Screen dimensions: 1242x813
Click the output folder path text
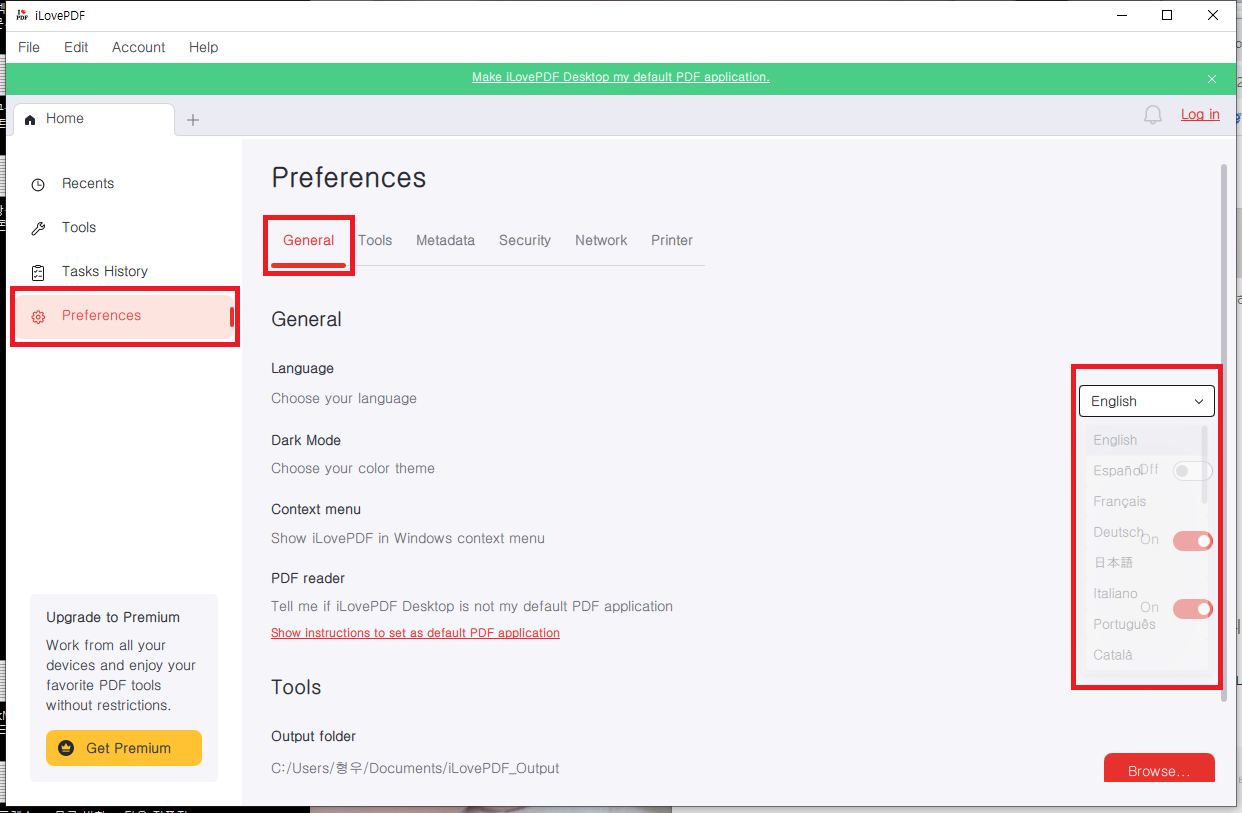coord(415,768)
